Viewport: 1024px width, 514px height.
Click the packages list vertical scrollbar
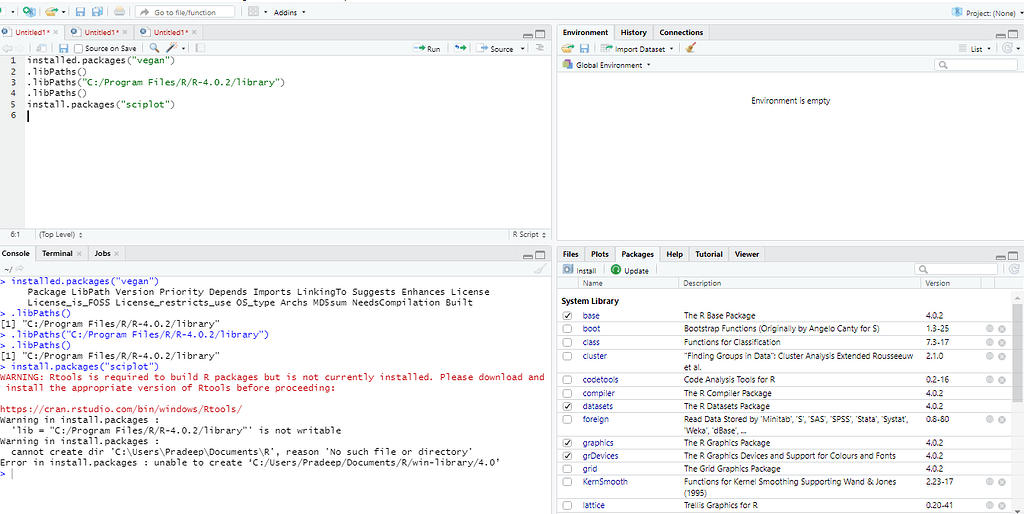[1017, 353]
